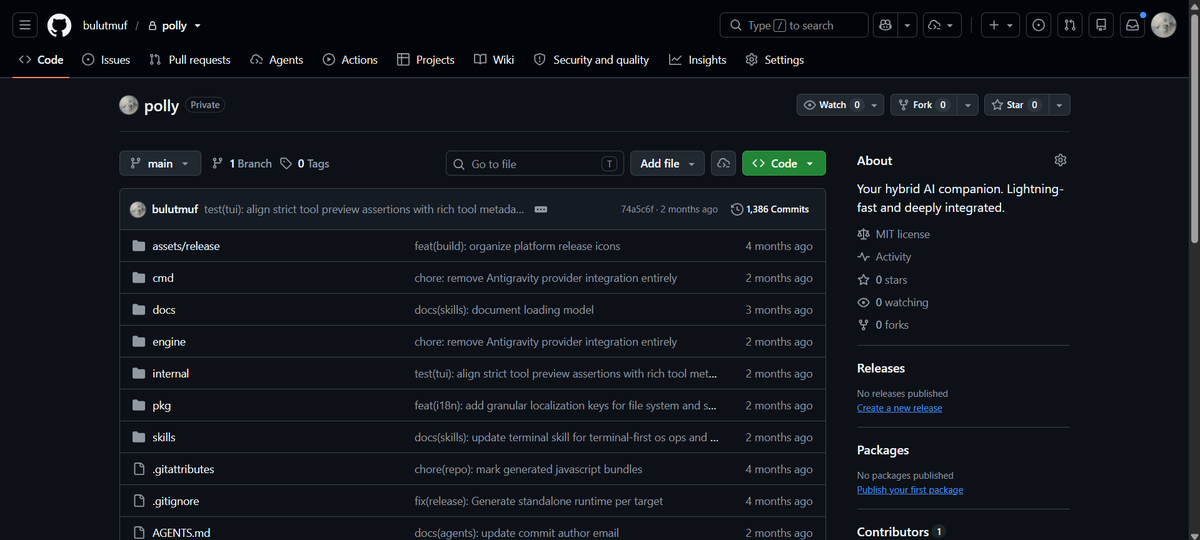Open the .gitattributes file
The height and width of the screenshot is (540, 1200).
[x=183, y=469]
